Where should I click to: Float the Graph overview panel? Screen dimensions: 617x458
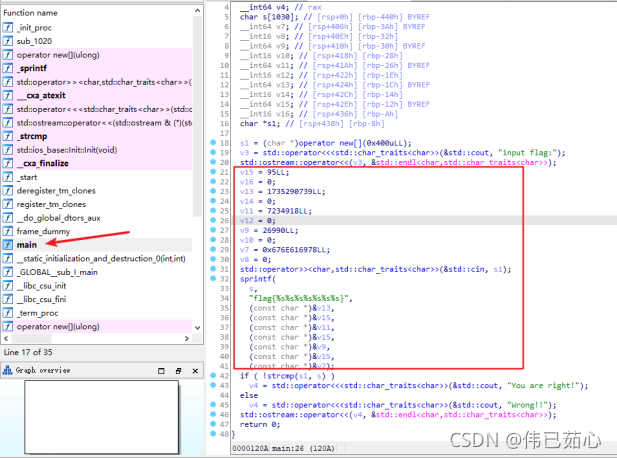[x=178, y=371]
